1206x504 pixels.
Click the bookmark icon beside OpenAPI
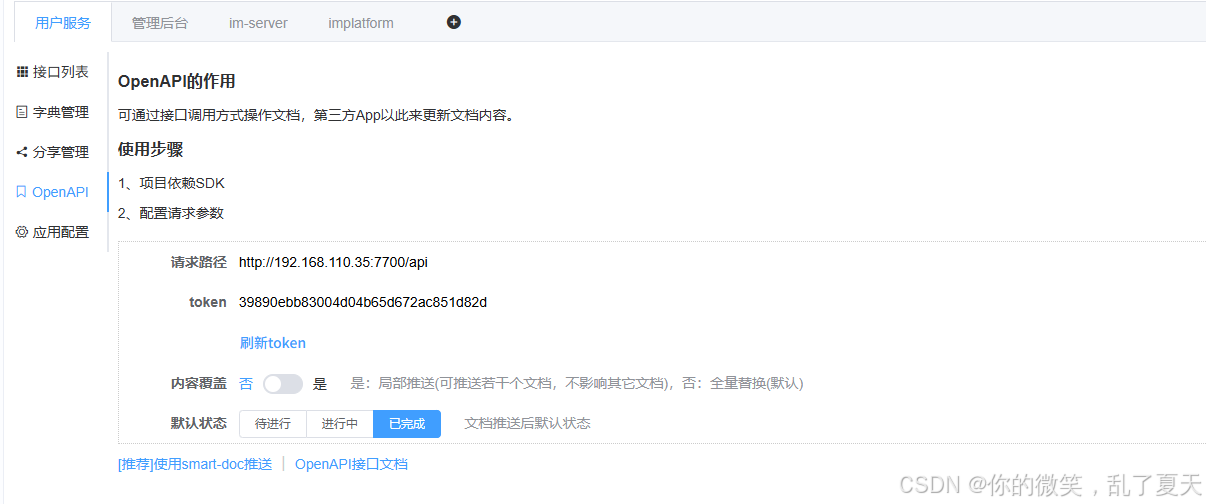[21, 192]
